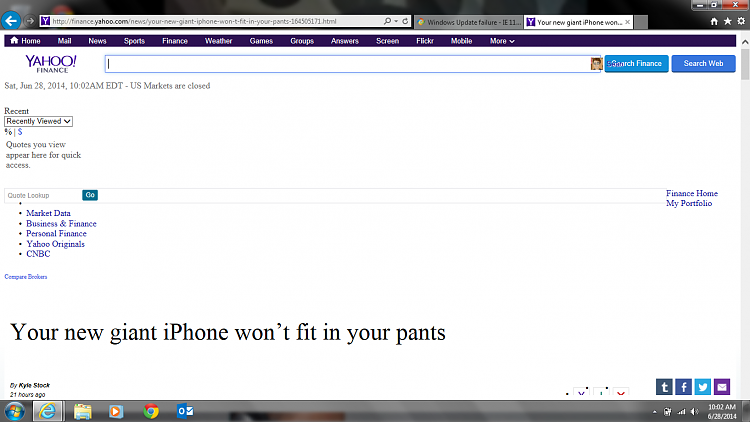Open Screen in the Yahoo navbar
This screenshot has width=750, height=422.
pyautogui.click(x=387, y=41)
